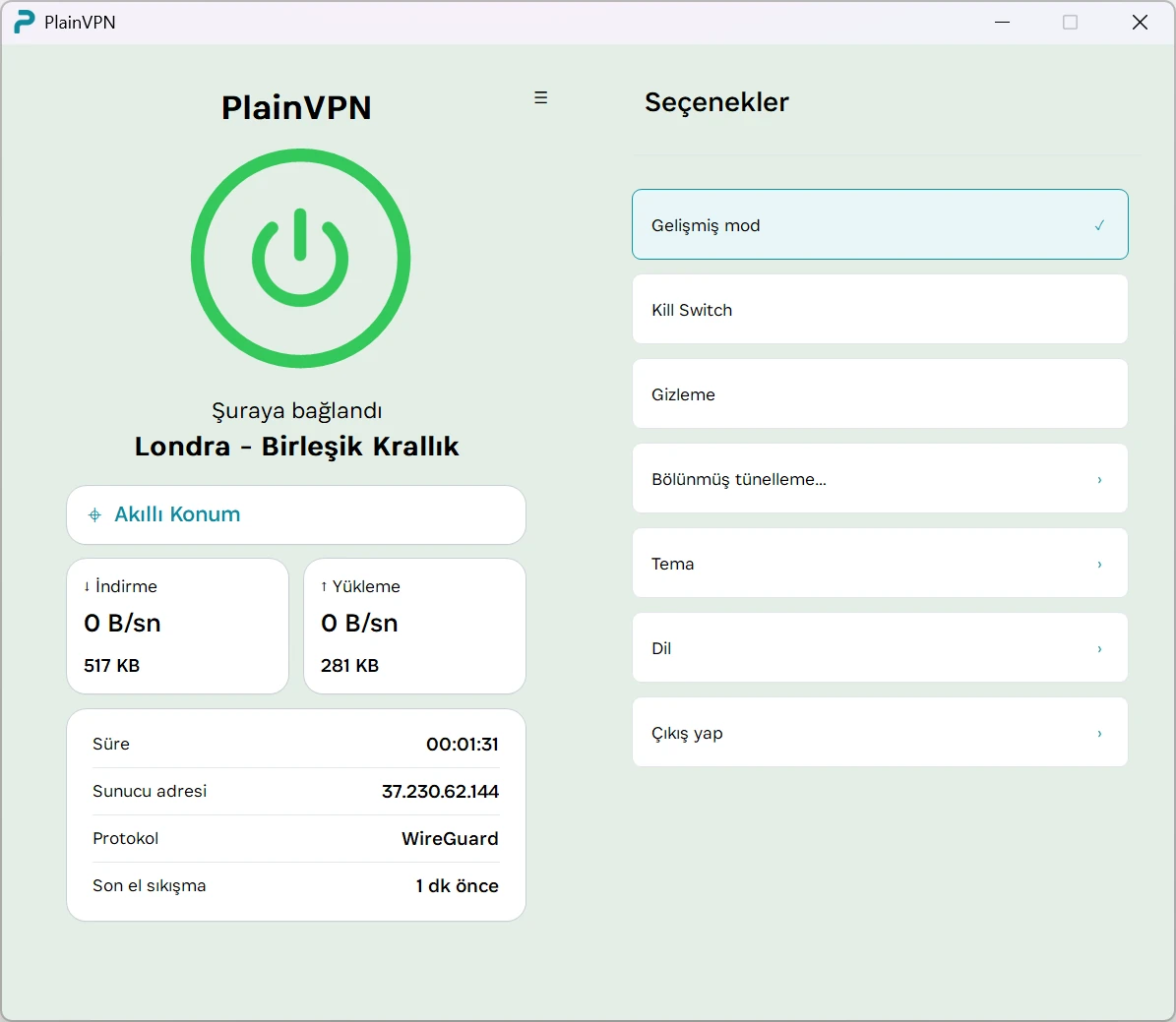The image size is (1176, 1022).
Task: Click the checkmark on Gelişmiş mod
Action: pos(1099,225)
